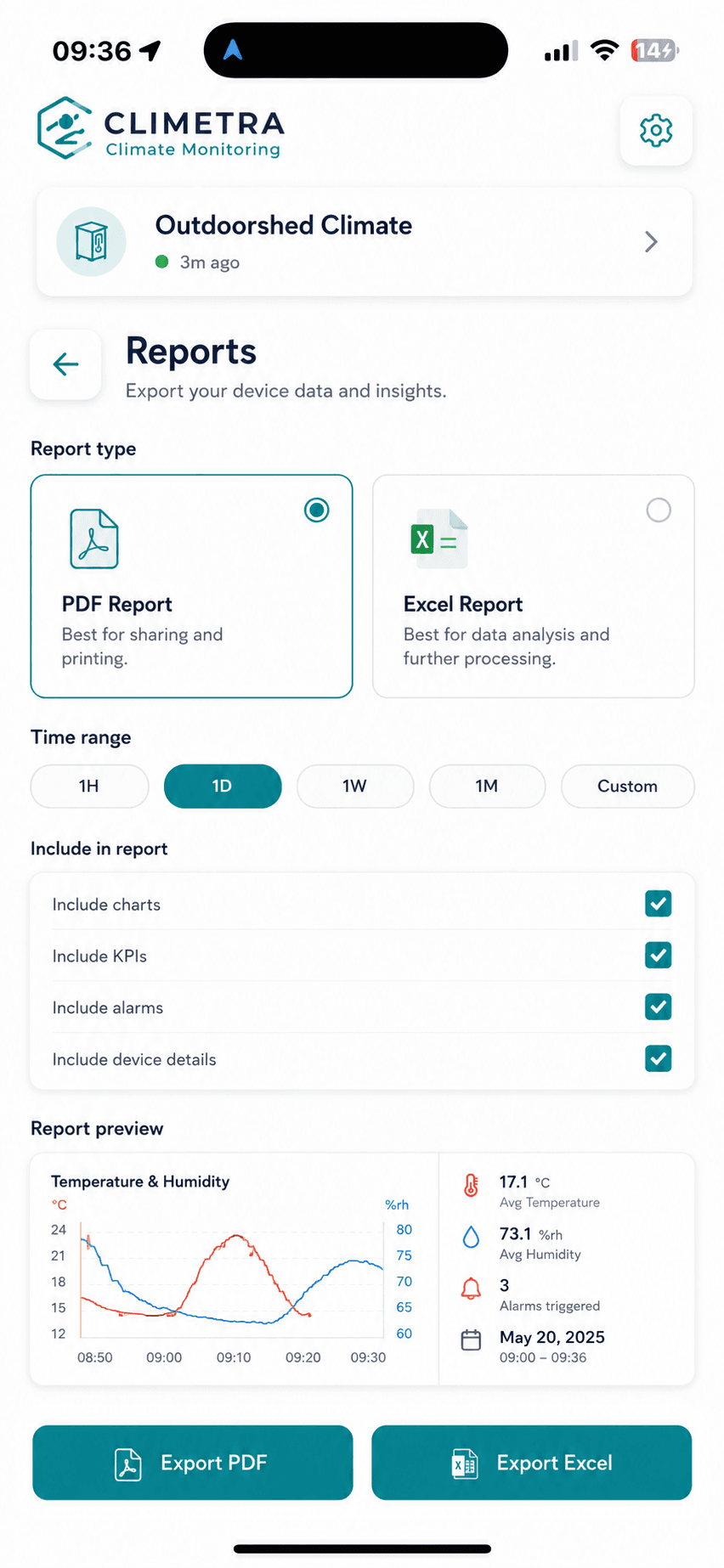Tap the water drop icon for Avg Humidity
The height and width of the screenshot is (1568, 724).
[x=471, y=1237]
